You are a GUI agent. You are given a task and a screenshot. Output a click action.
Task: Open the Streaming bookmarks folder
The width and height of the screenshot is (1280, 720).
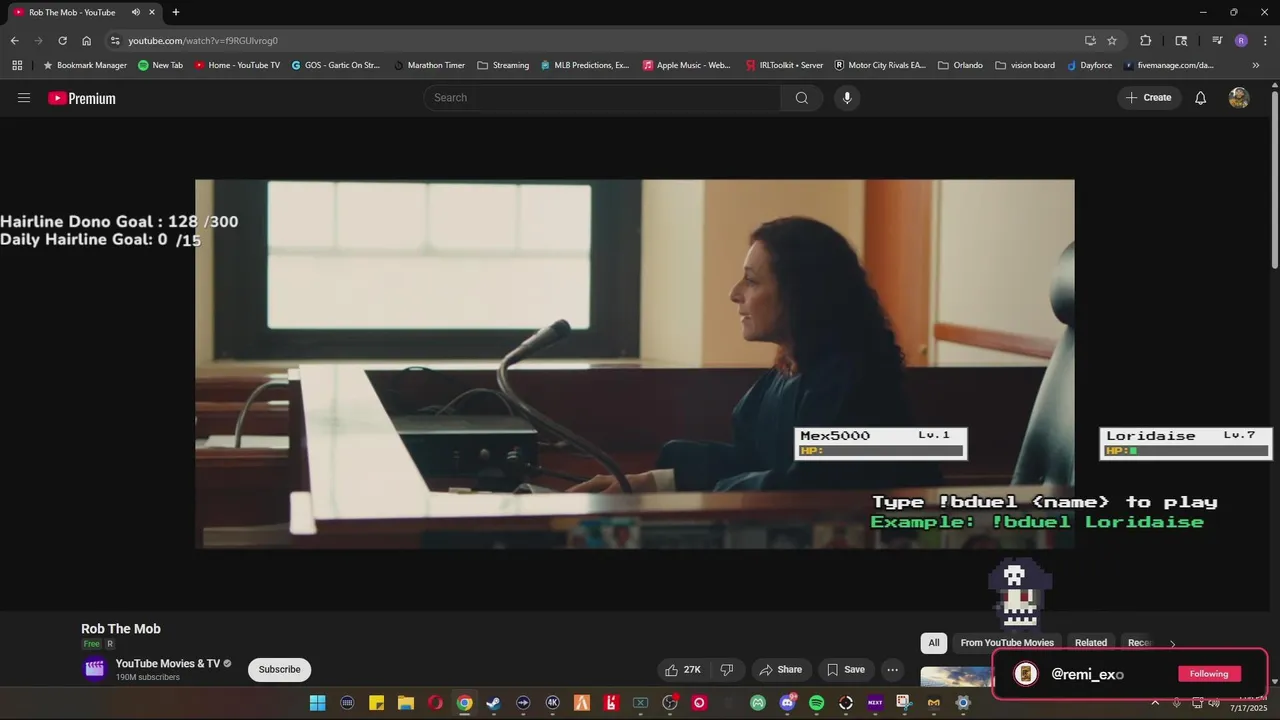tap(503, 65)
